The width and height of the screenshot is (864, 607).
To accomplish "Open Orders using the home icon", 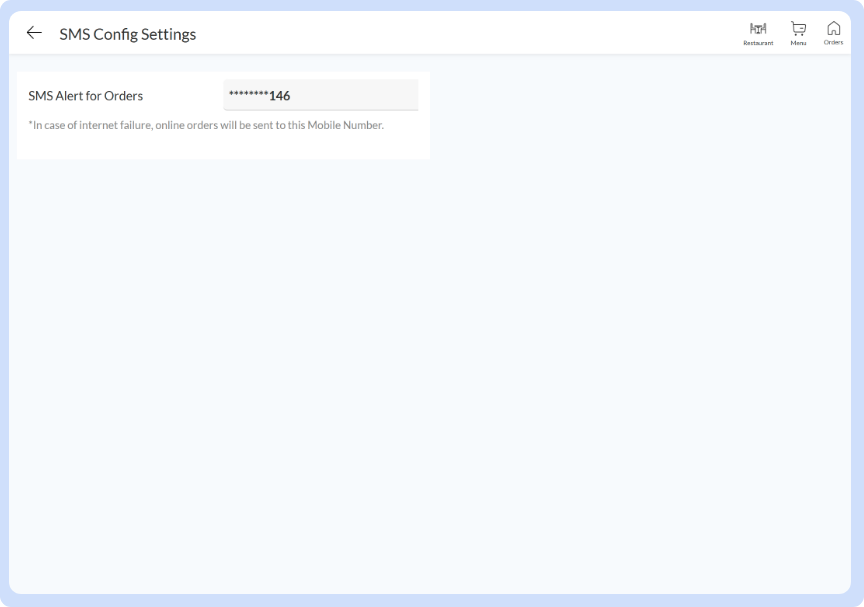I will pyautogui.click(x=833, y=33).
